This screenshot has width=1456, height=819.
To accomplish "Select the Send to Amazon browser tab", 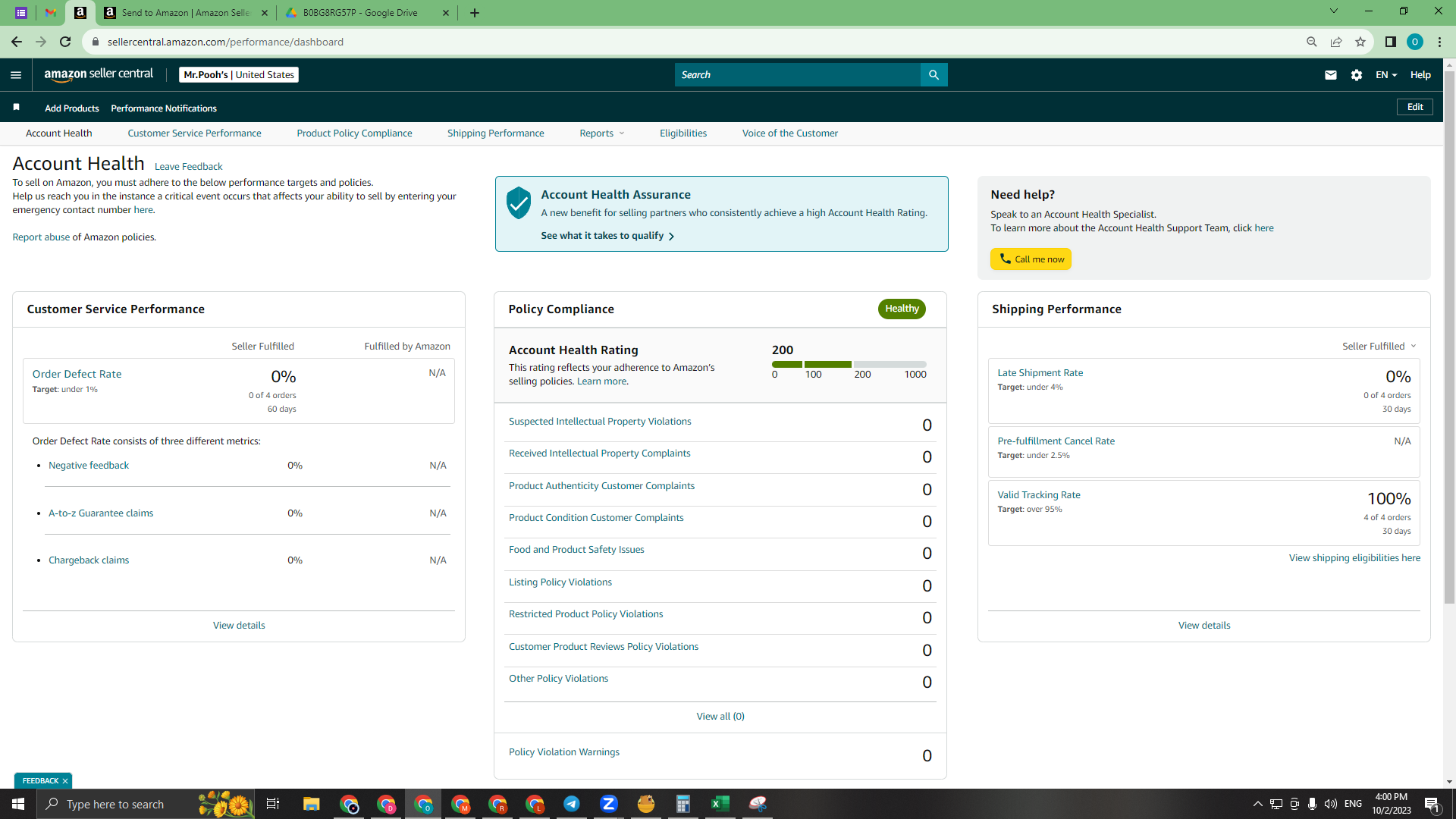I will (x=186, y=13).
